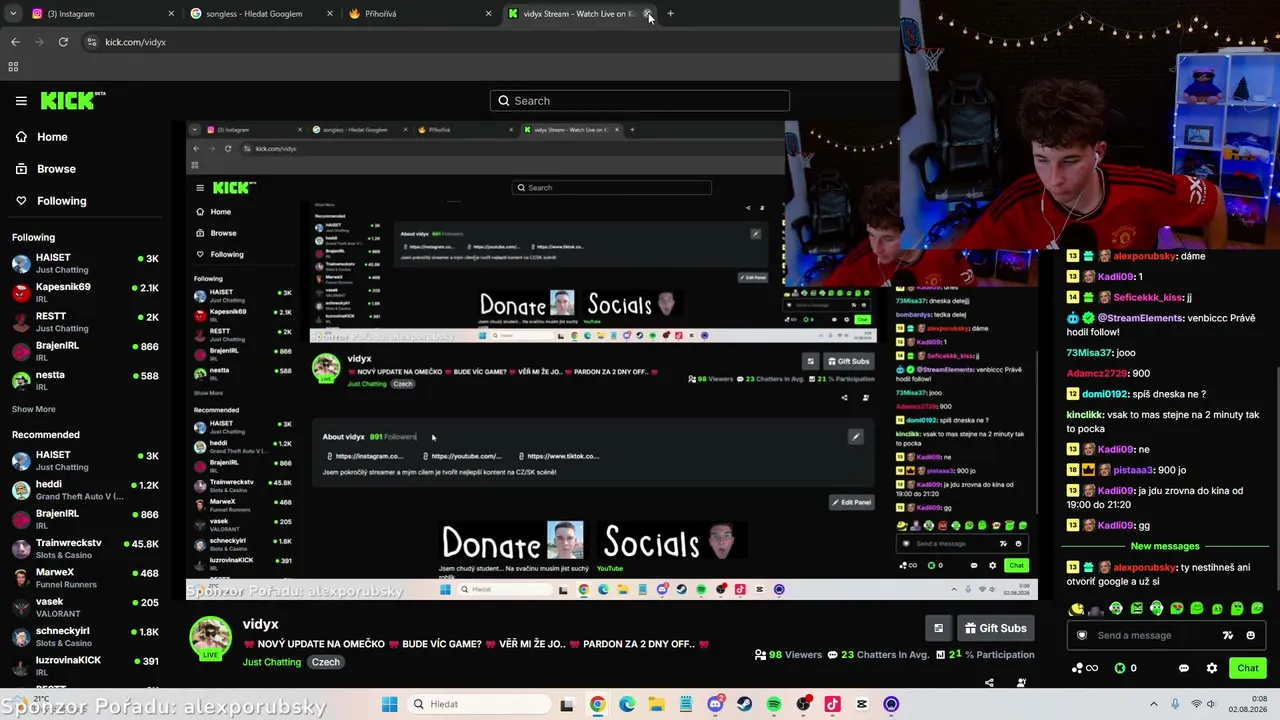The height and width of the screenshot is (720, 1280).
Task: Go back in browser history
Action: (x=15, y=42)
